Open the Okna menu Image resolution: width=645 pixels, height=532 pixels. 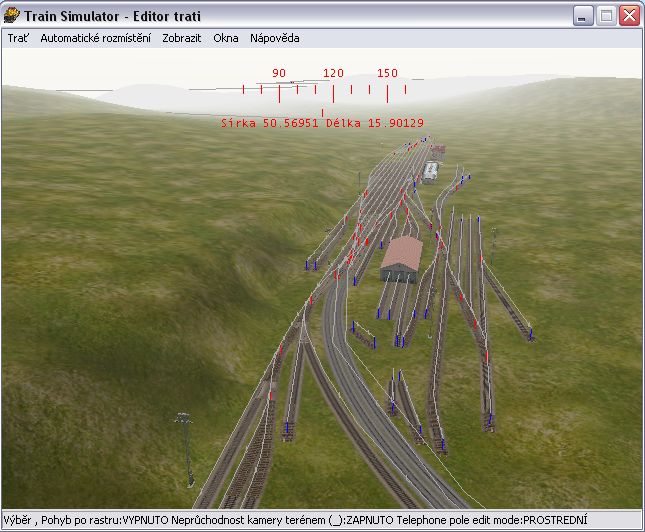(225, 38)
